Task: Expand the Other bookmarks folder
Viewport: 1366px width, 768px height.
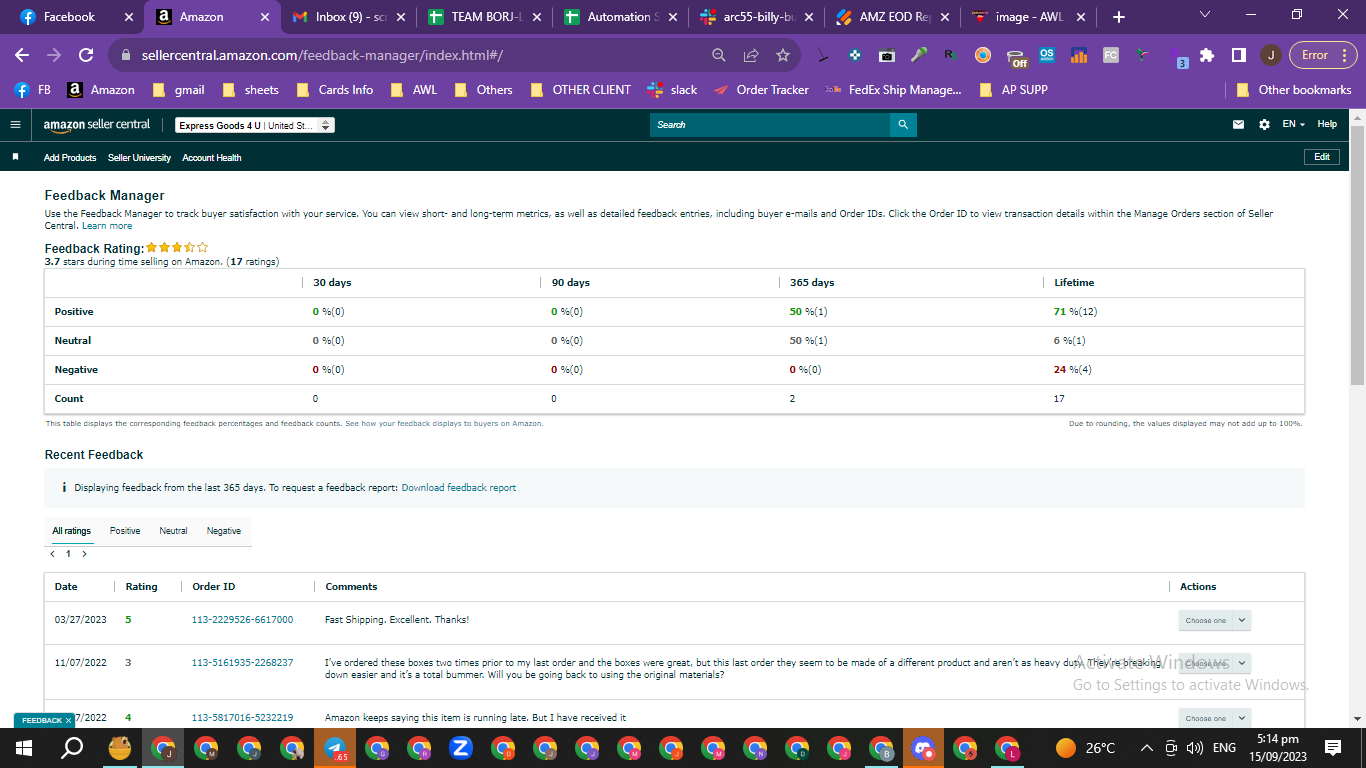Action: [x=1294, y=90]
